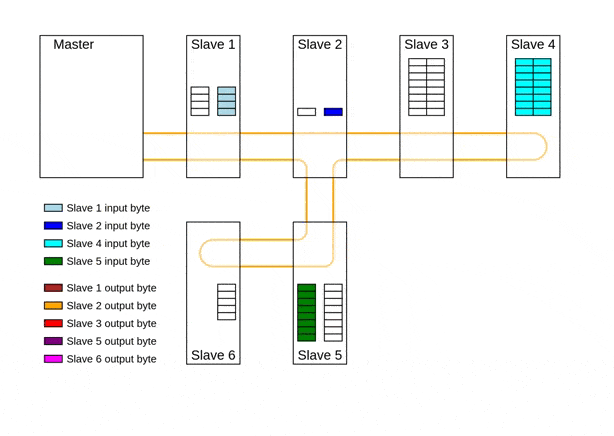Select the cyan Slave 4 input byte swatch
Screen dimensions: 614x436
[x=53, y=243]
